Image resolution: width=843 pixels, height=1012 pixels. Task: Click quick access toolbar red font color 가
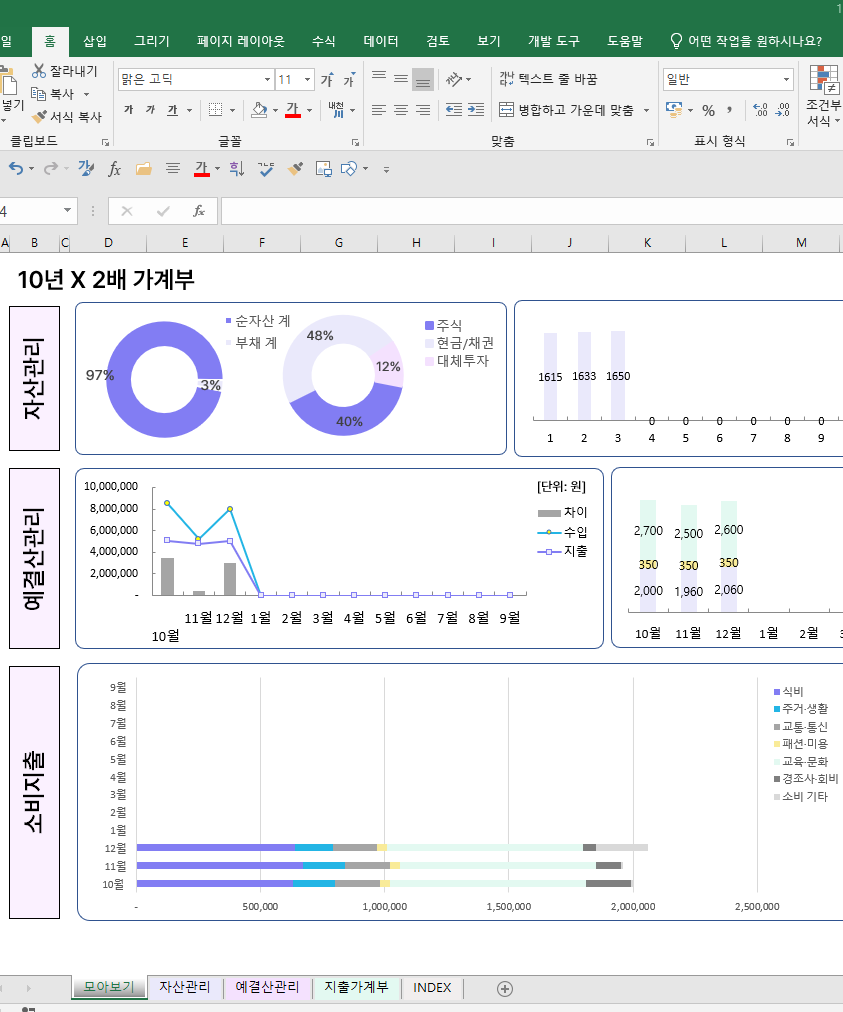[x=201, y=169]
